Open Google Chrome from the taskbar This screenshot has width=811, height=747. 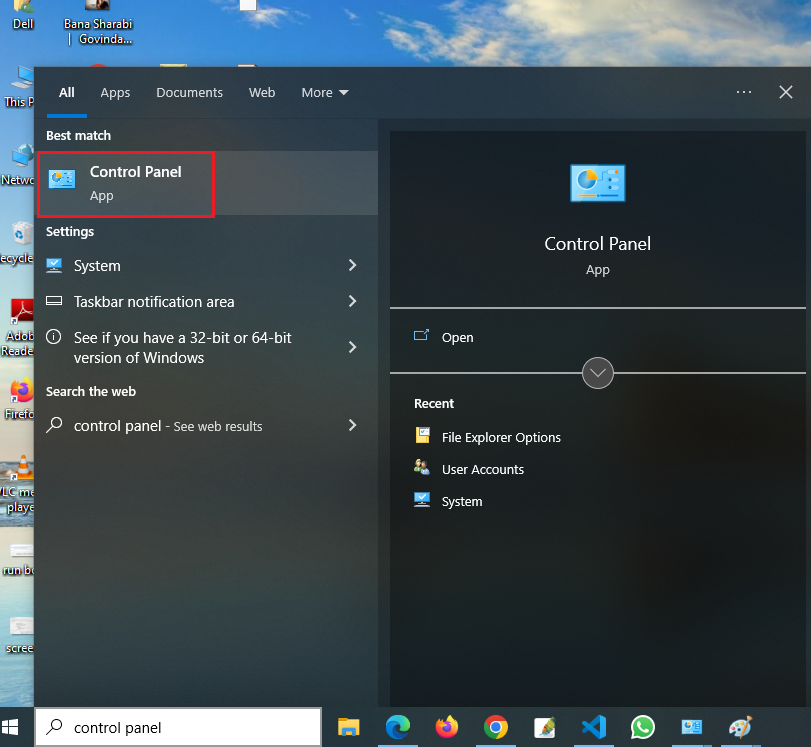(495, 727)
